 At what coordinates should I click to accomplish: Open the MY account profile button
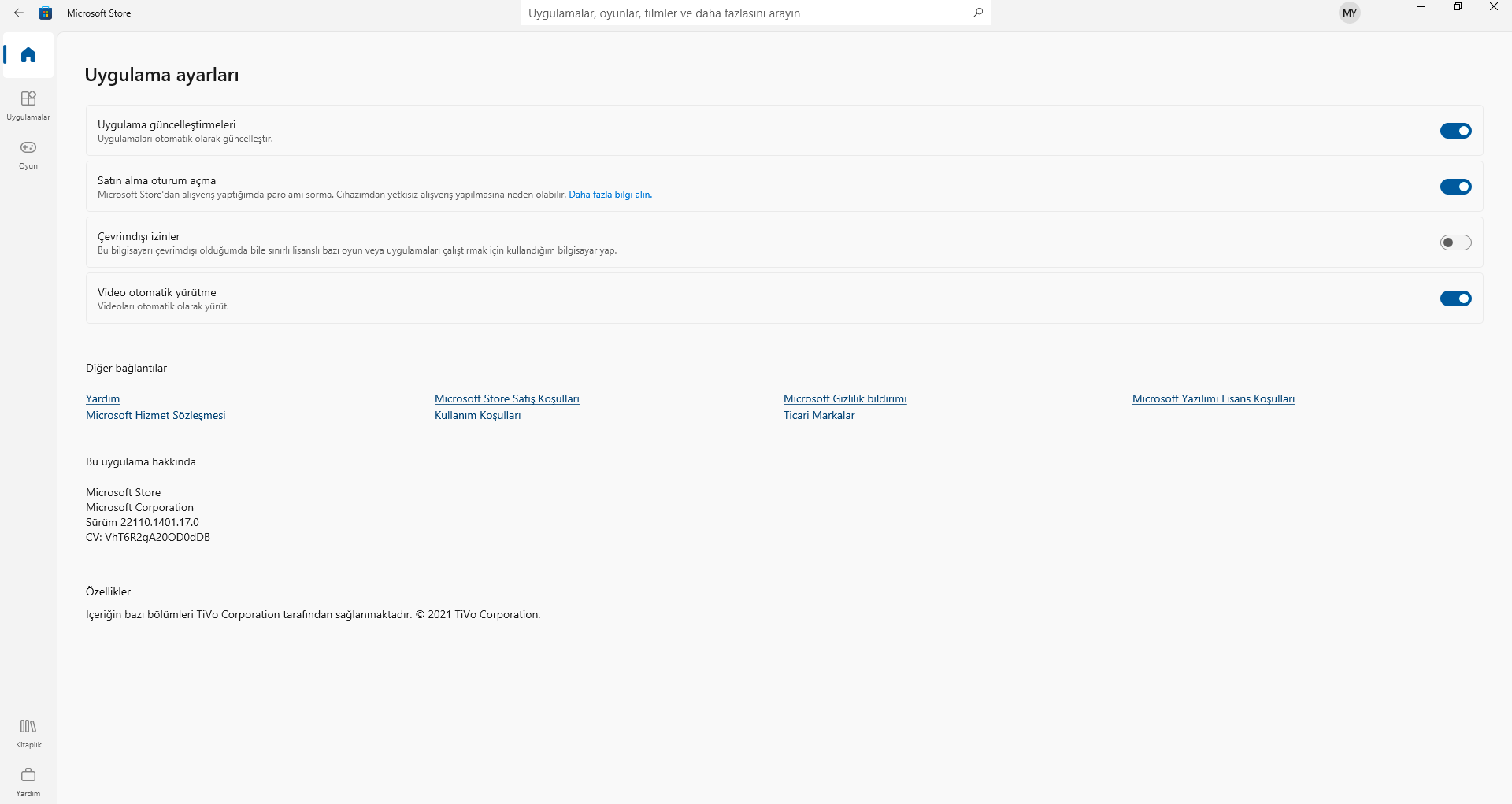tap(1350, 13)
